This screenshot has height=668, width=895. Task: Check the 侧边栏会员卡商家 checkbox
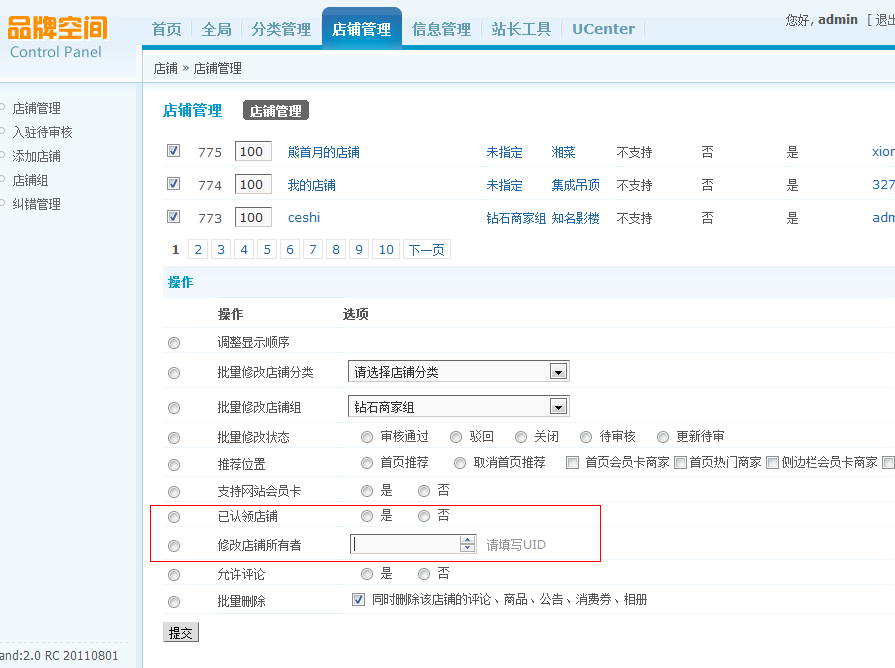click(x=772, y=462)
